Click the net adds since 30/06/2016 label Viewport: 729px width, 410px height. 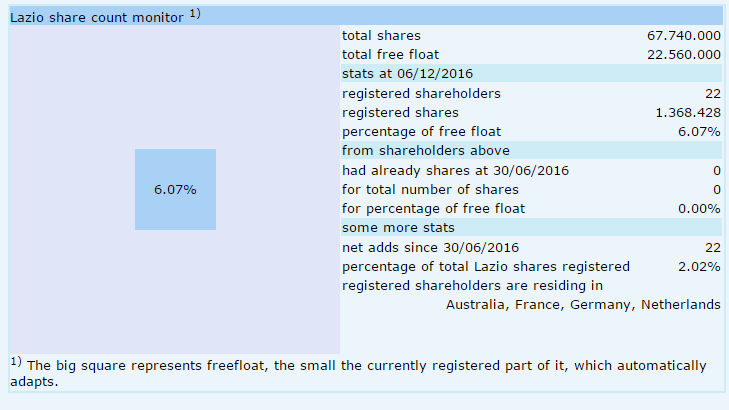point(430,247)
